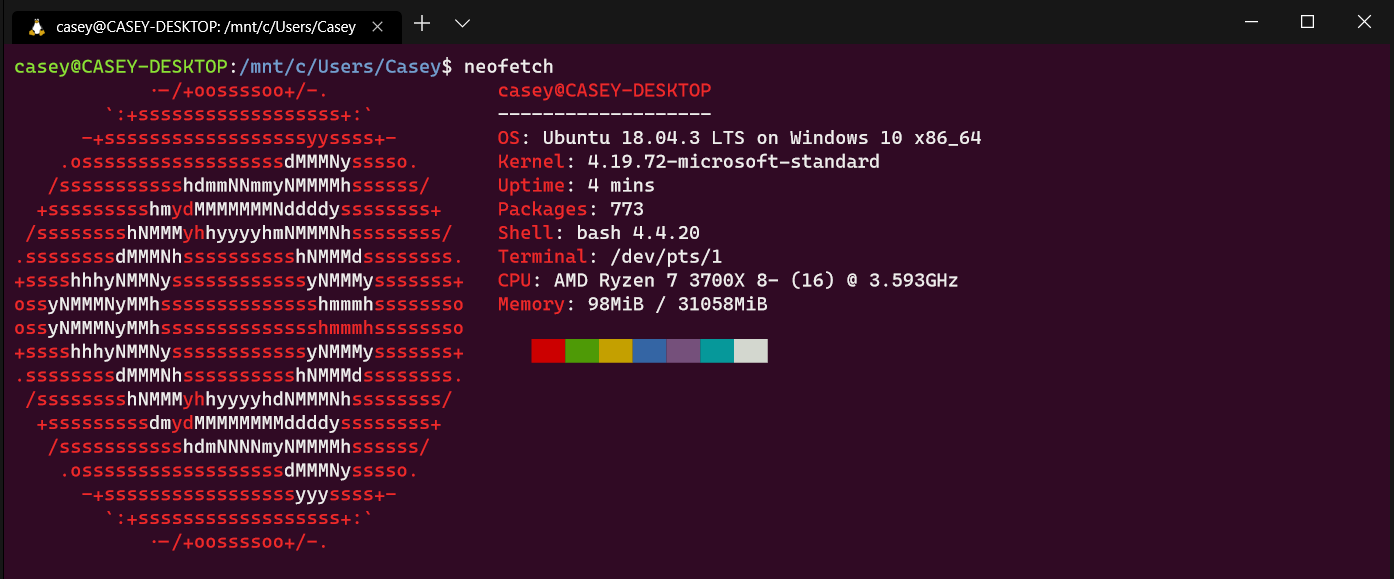Maximize the terminal window
The width and height of the screenshot is (1394, 579).
[x=1307, y=21]
